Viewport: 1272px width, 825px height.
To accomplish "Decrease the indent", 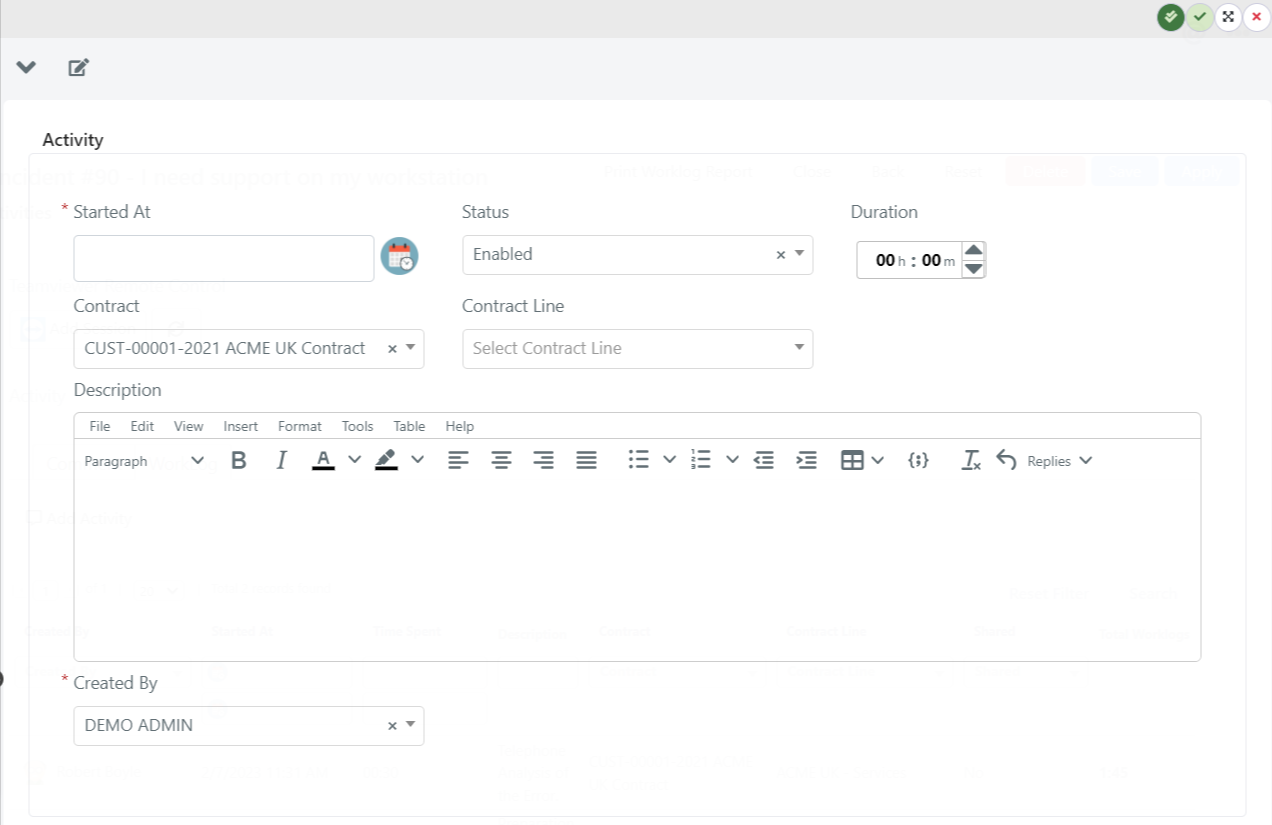I will click(764, 461).
